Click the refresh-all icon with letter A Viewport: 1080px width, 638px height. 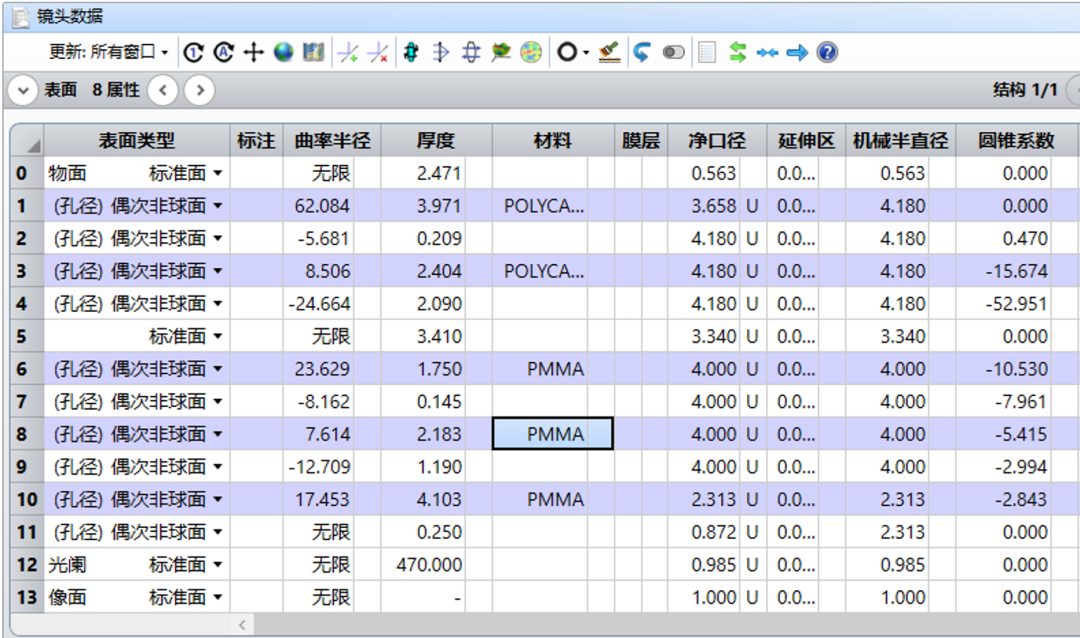pos(224,52)
